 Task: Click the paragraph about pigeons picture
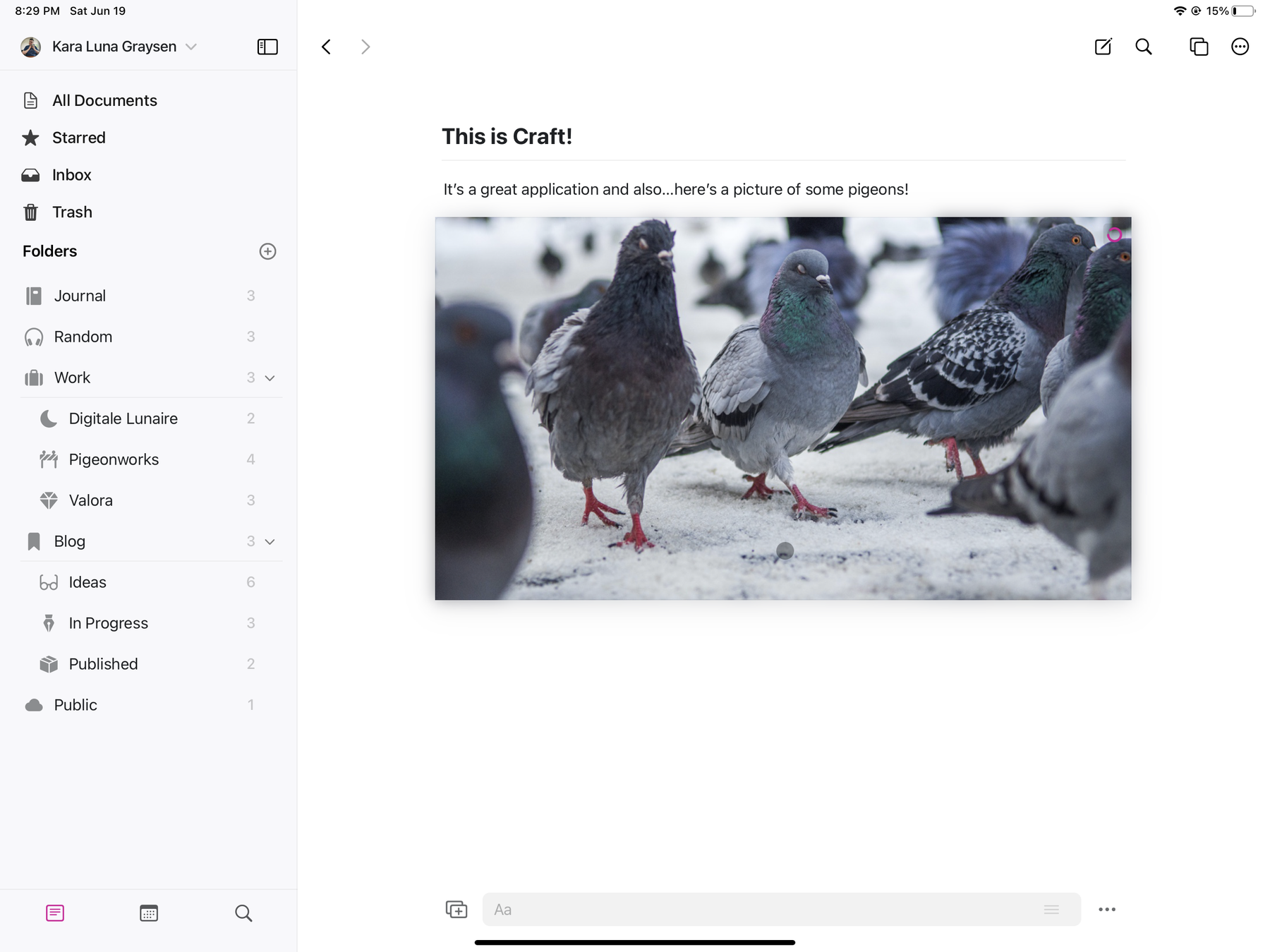coord(675,189)
